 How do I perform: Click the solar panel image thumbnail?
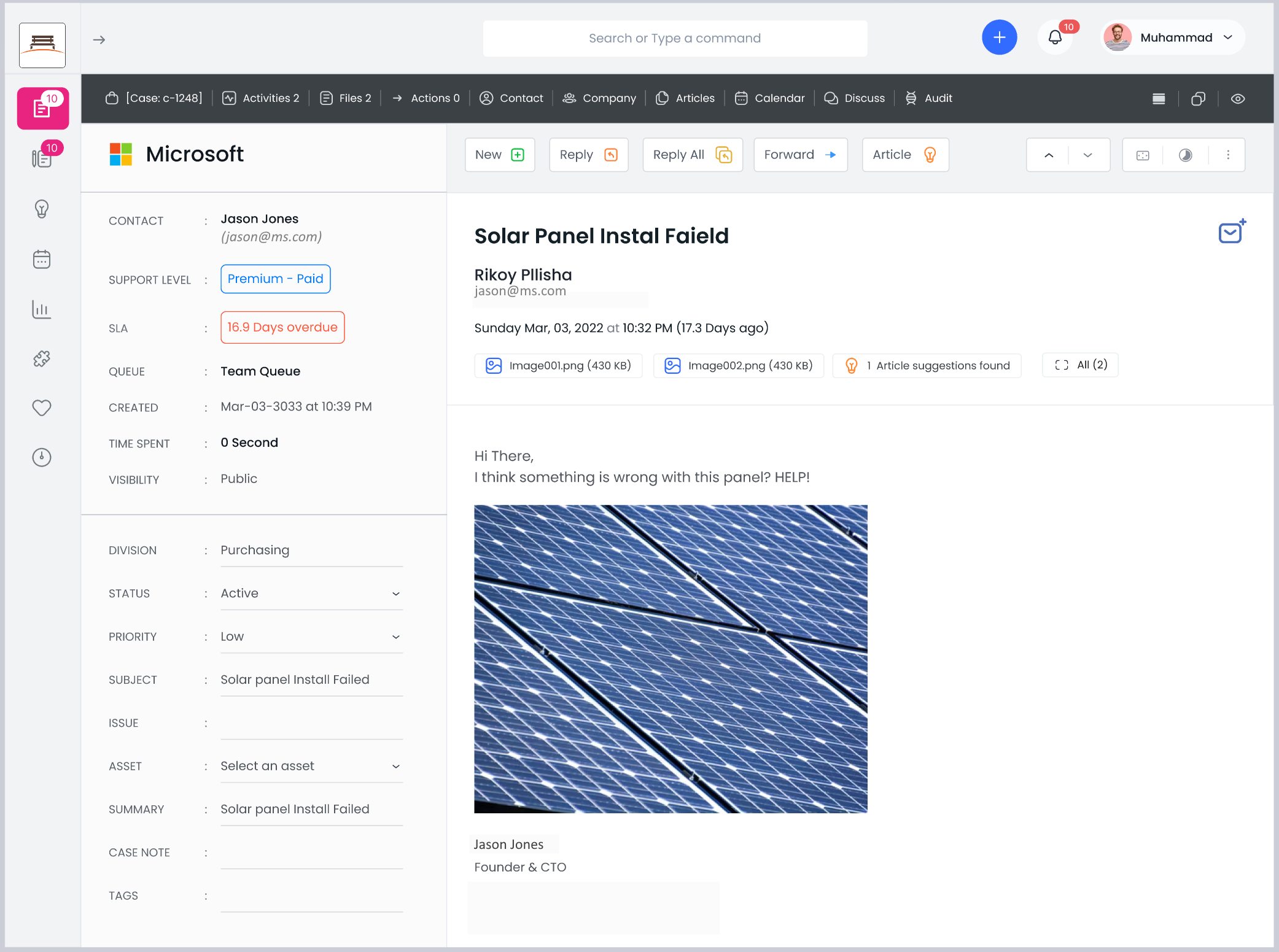[671, 659]
